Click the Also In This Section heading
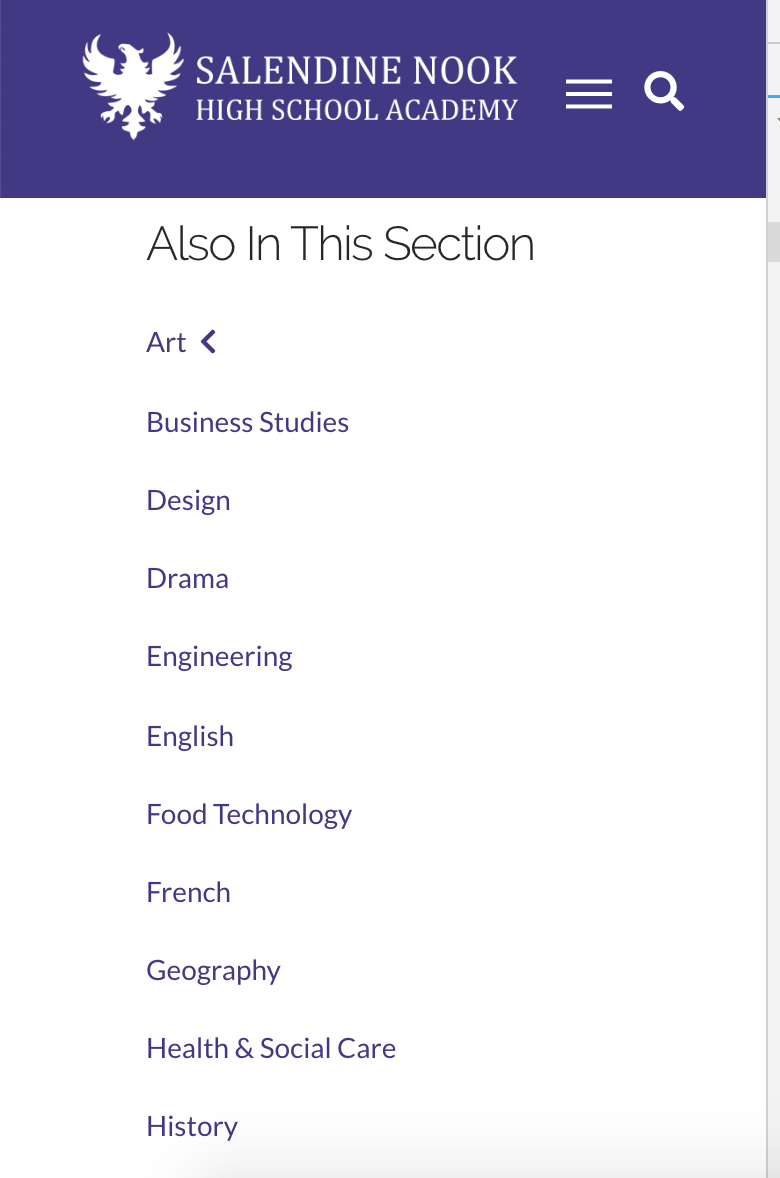 point(340,244)
